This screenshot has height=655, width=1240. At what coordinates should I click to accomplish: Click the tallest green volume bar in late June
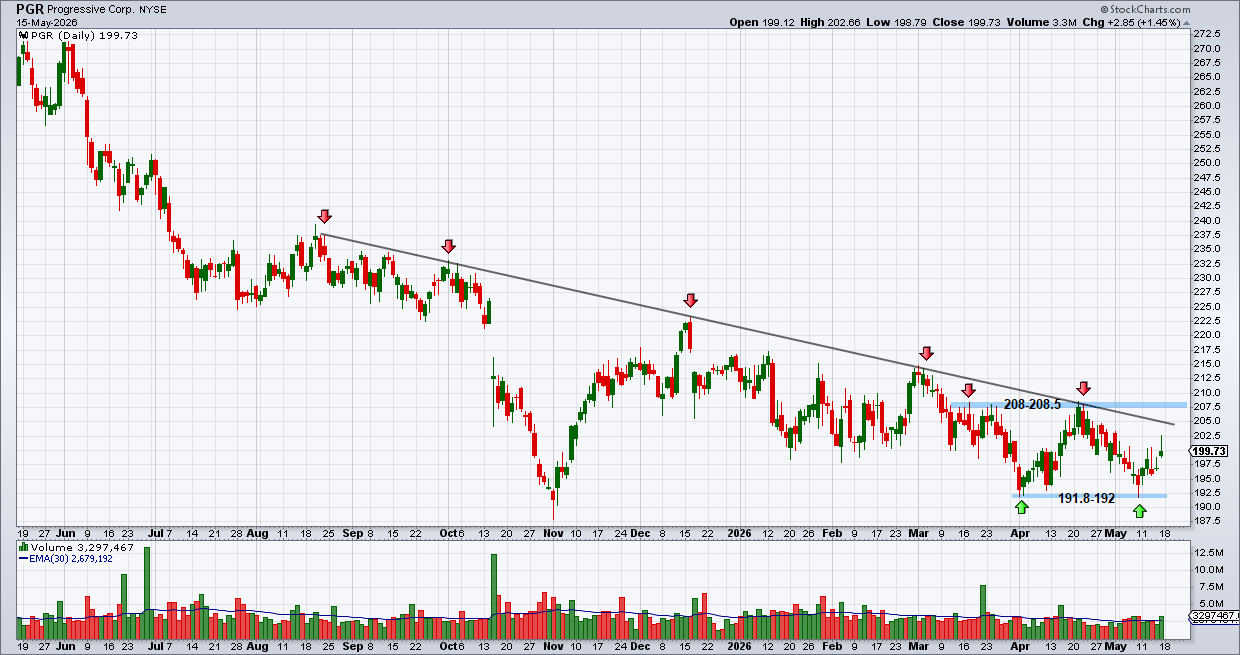click(x=147, y=594)
